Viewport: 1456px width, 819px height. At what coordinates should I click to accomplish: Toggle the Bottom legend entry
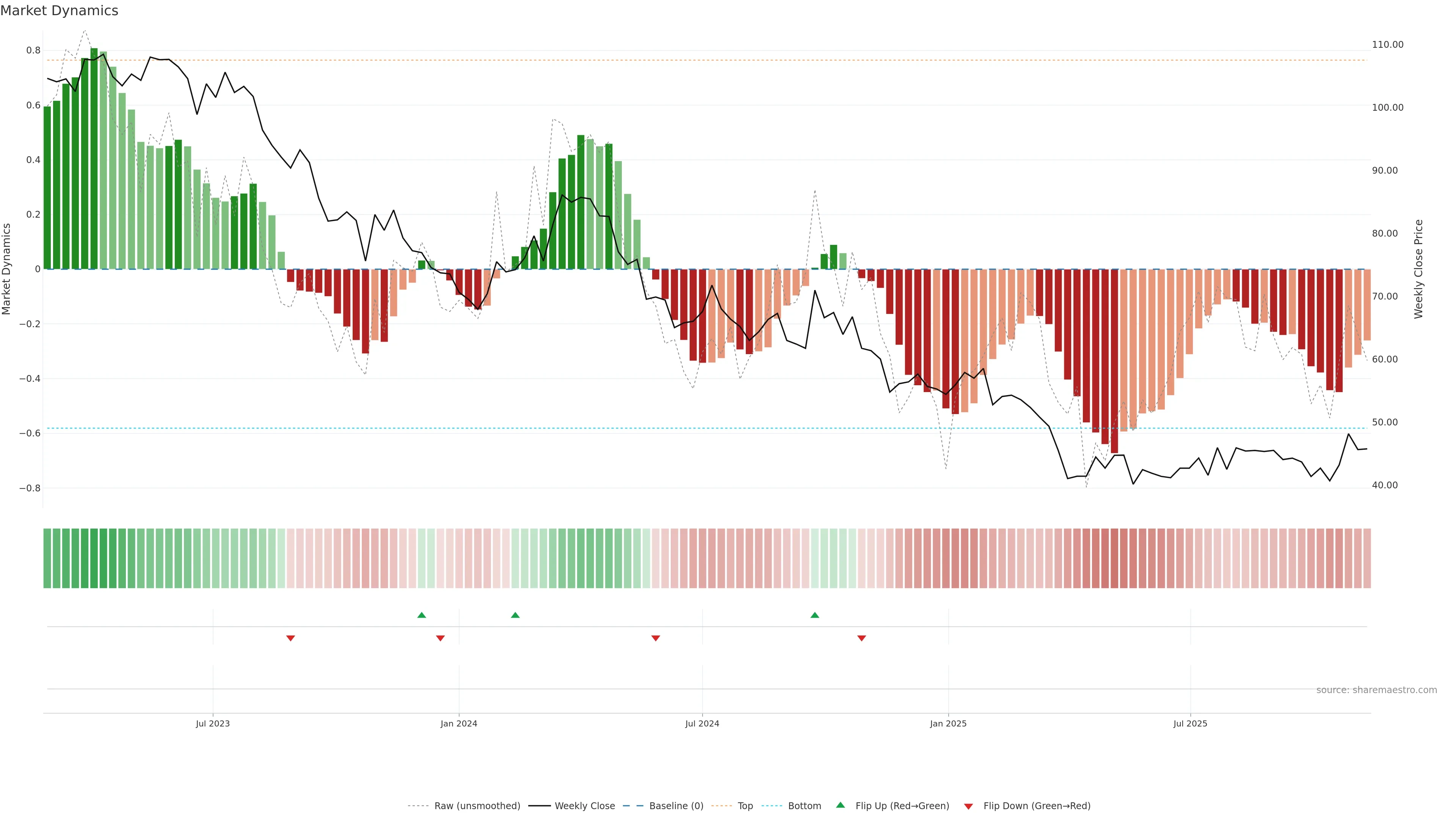804,806
